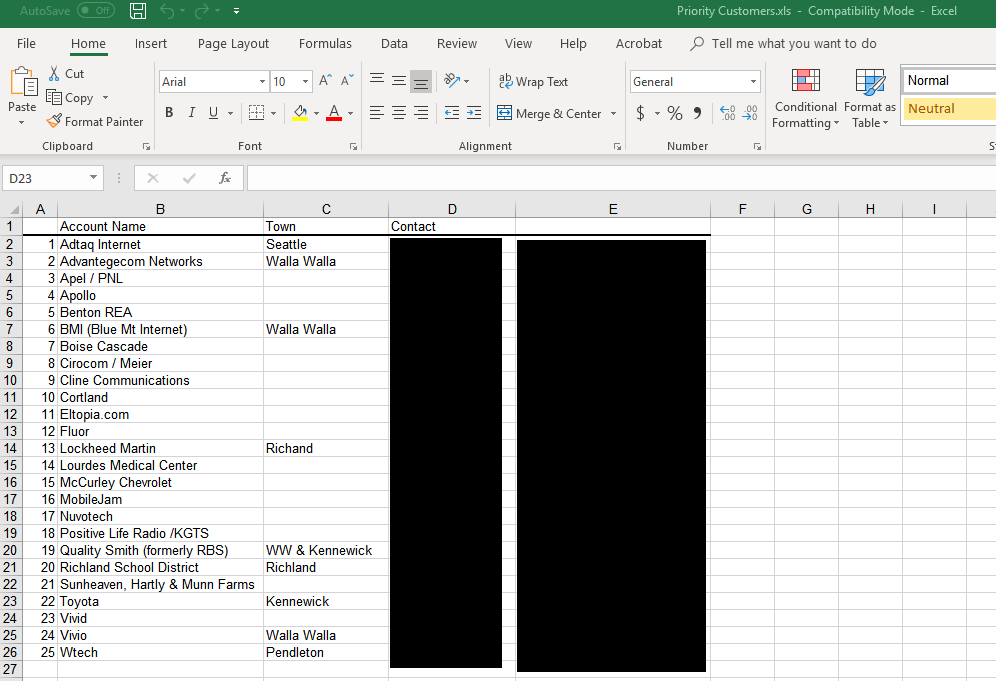
Task: Open Merge & Center dropdown arrow
Action: click(614, 114)
